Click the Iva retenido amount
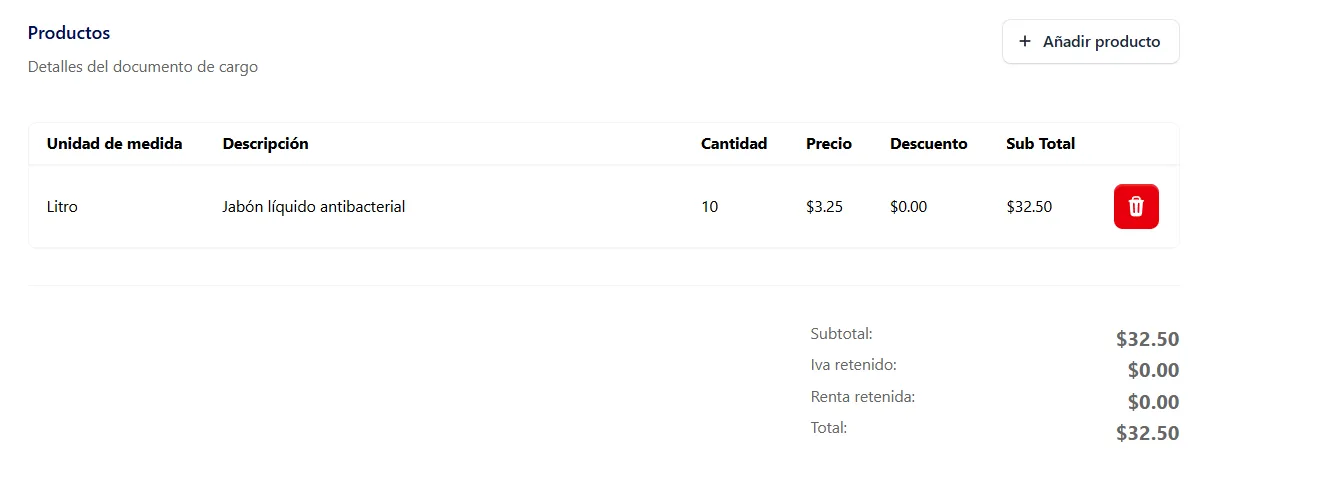 1153,370
